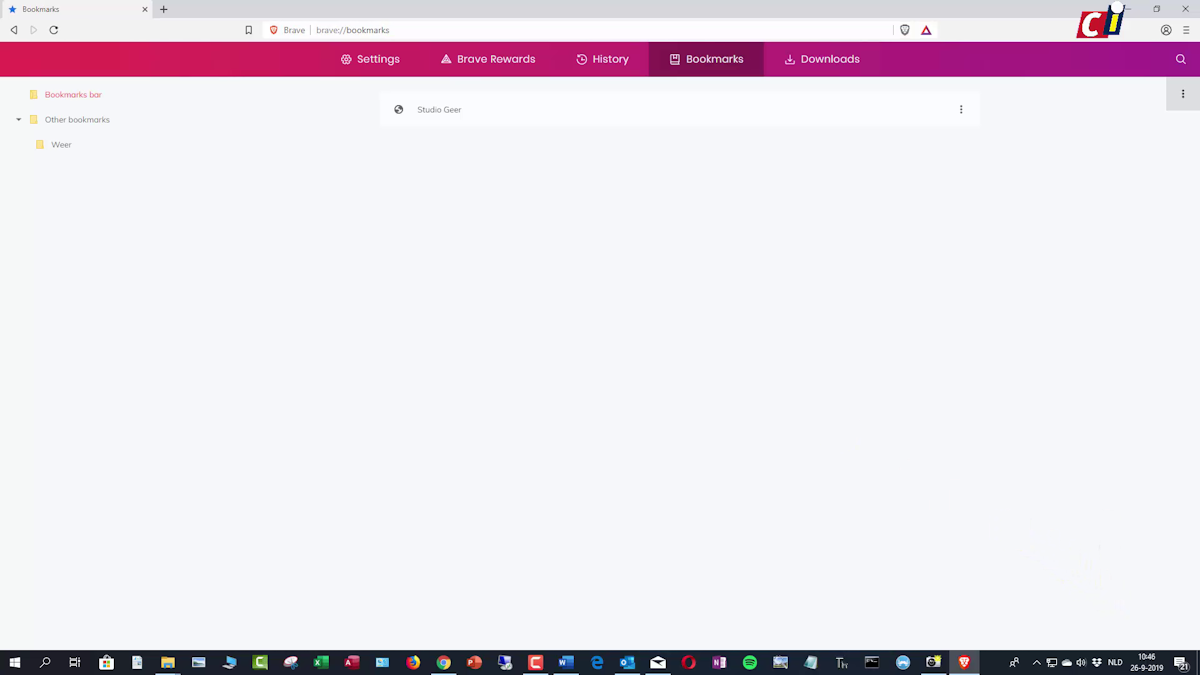Open the Studio Geer bookmark

point(439,109)
